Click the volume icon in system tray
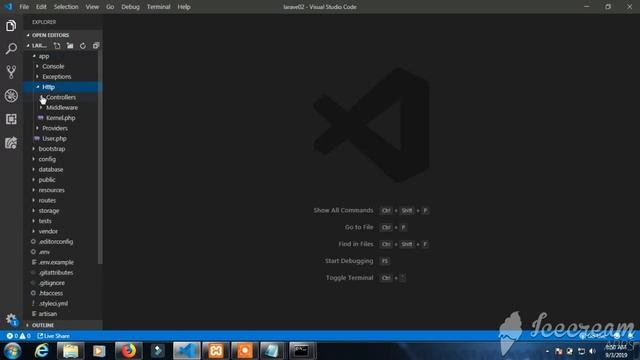Viewport: 640px width, 360px height. coord(592,351)
